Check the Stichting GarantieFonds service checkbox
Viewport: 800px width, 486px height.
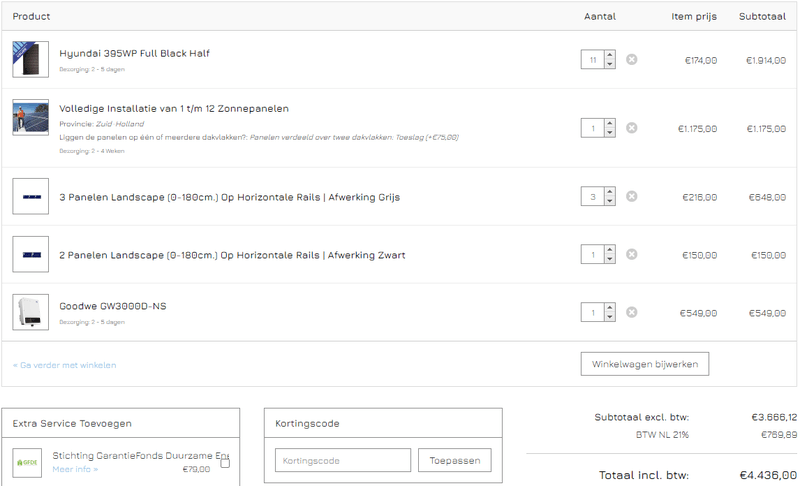225,463
